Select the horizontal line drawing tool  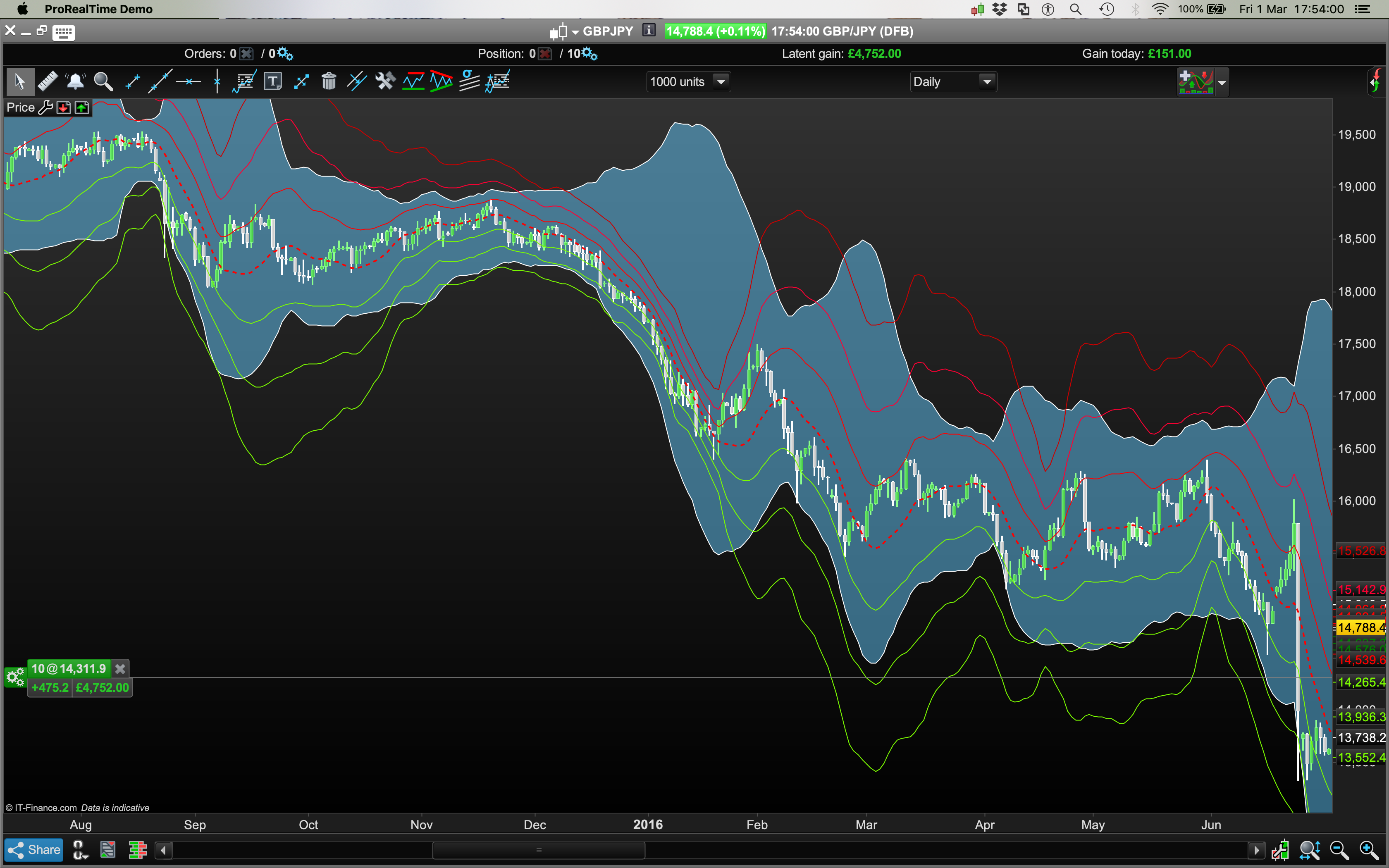188,81
